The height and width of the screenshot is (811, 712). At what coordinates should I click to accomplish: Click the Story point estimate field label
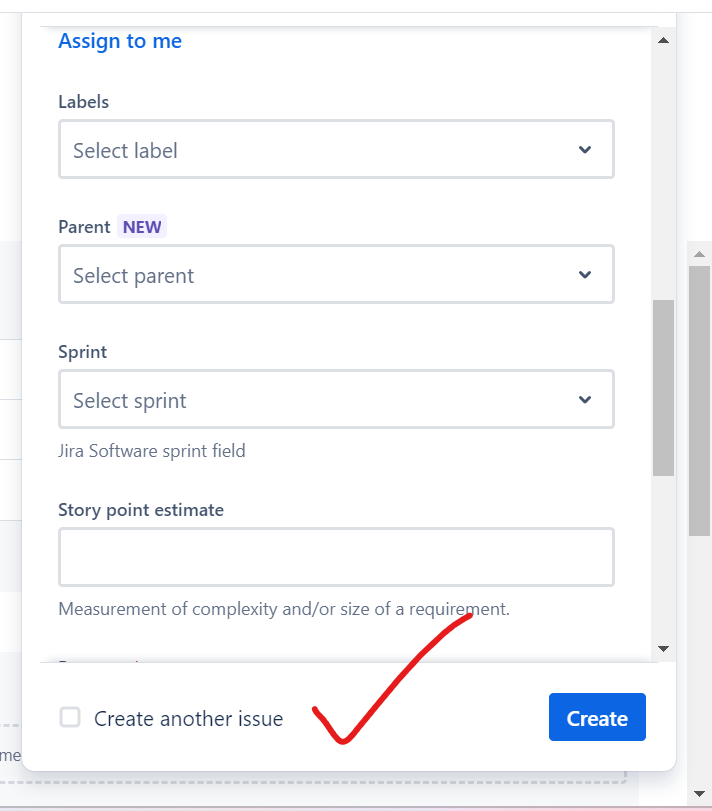tap(141, 510)
